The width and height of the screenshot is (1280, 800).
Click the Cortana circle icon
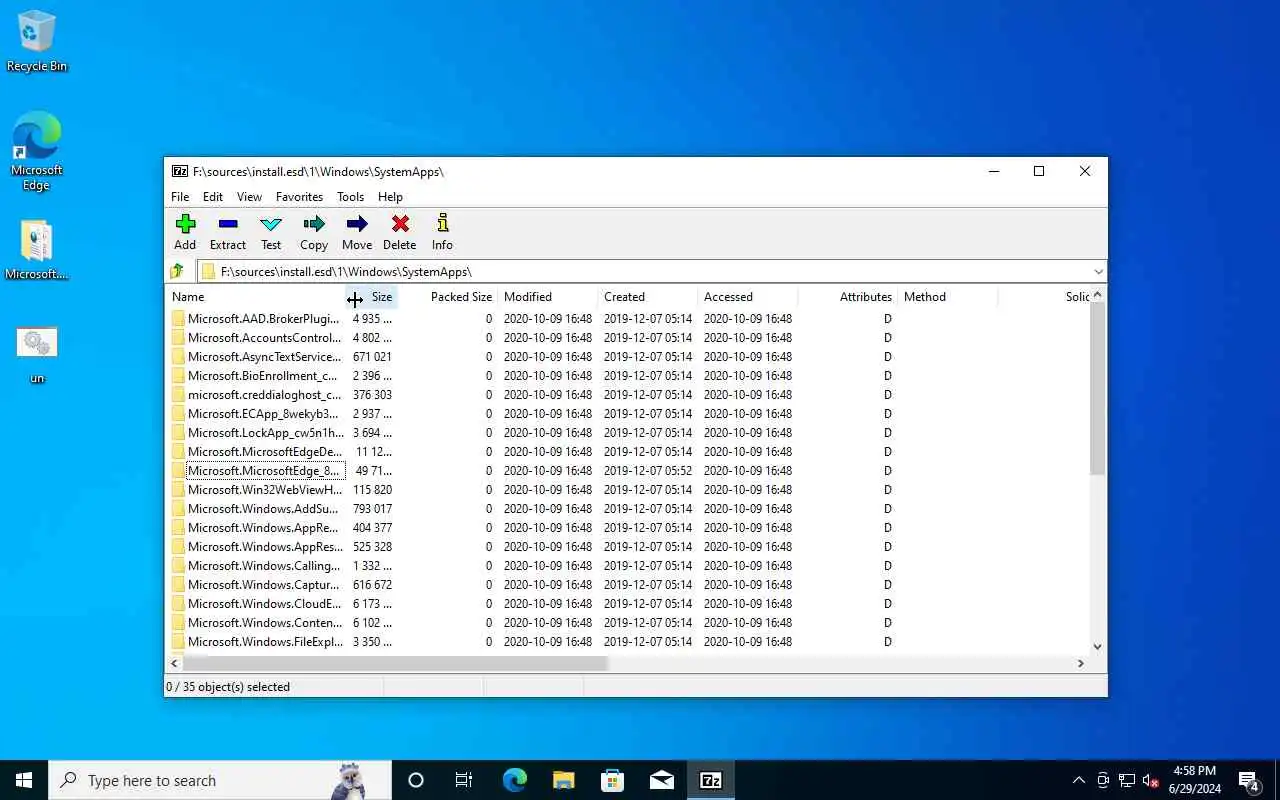[416, 780]
